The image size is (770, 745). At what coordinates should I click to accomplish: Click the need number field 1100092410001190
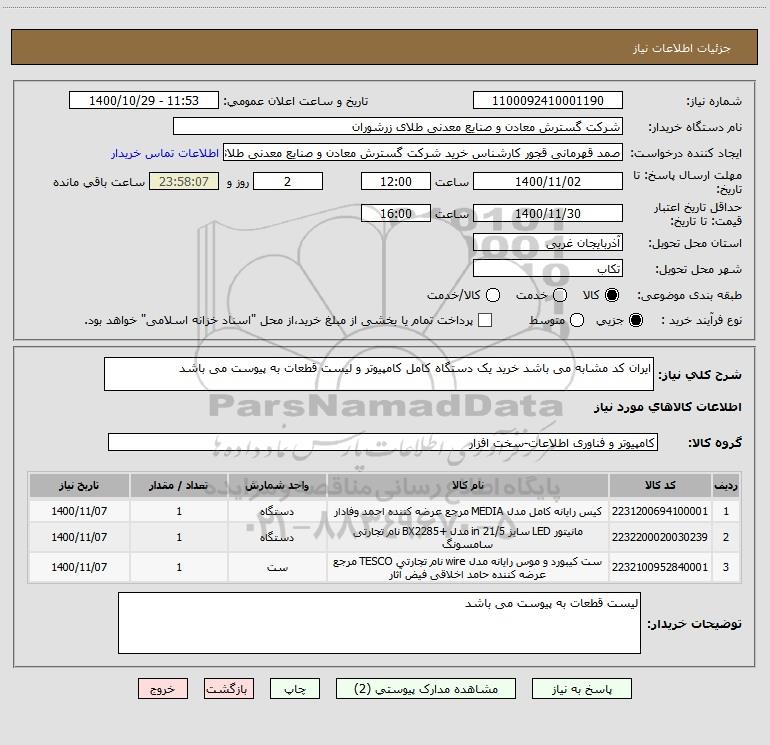[x=548, y=101]
